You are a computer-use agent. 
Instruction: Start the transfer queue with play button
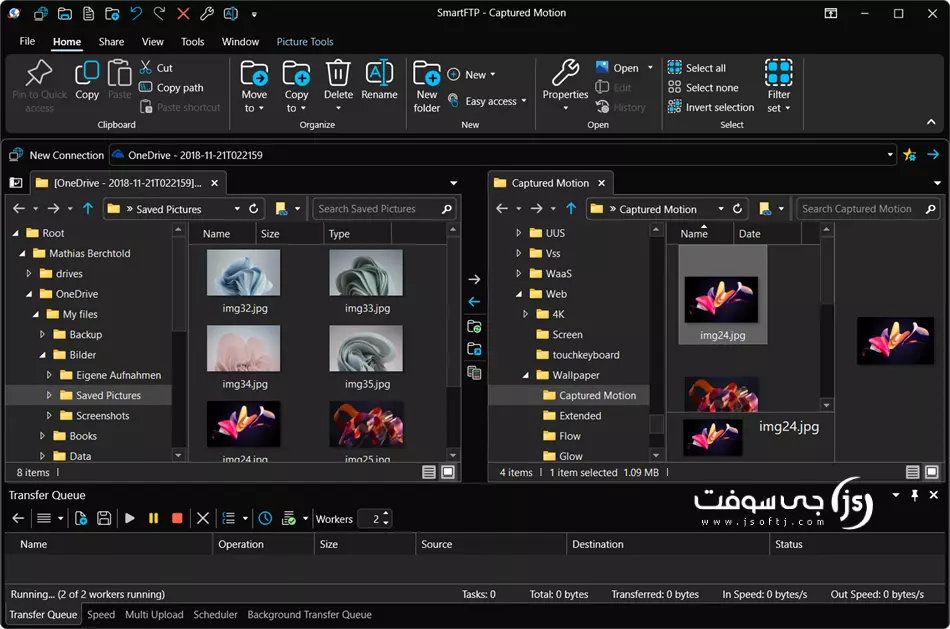(x=130, y=519)
